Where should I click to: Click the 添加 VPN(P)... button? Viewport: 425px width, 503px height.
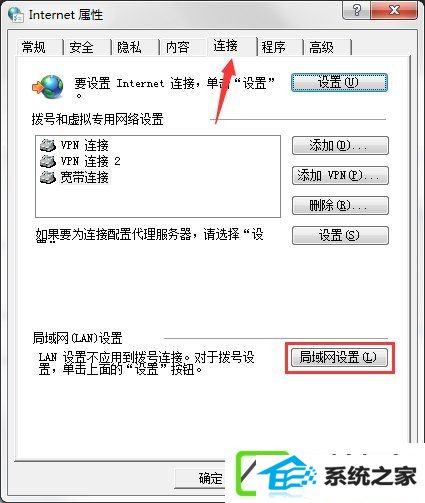(340, 175)
